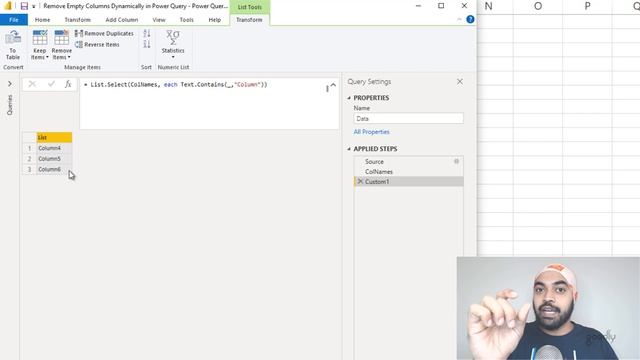The width and height of the screenshot is (640, 360).
Task: Sort list descending
Action: (147, 44)
